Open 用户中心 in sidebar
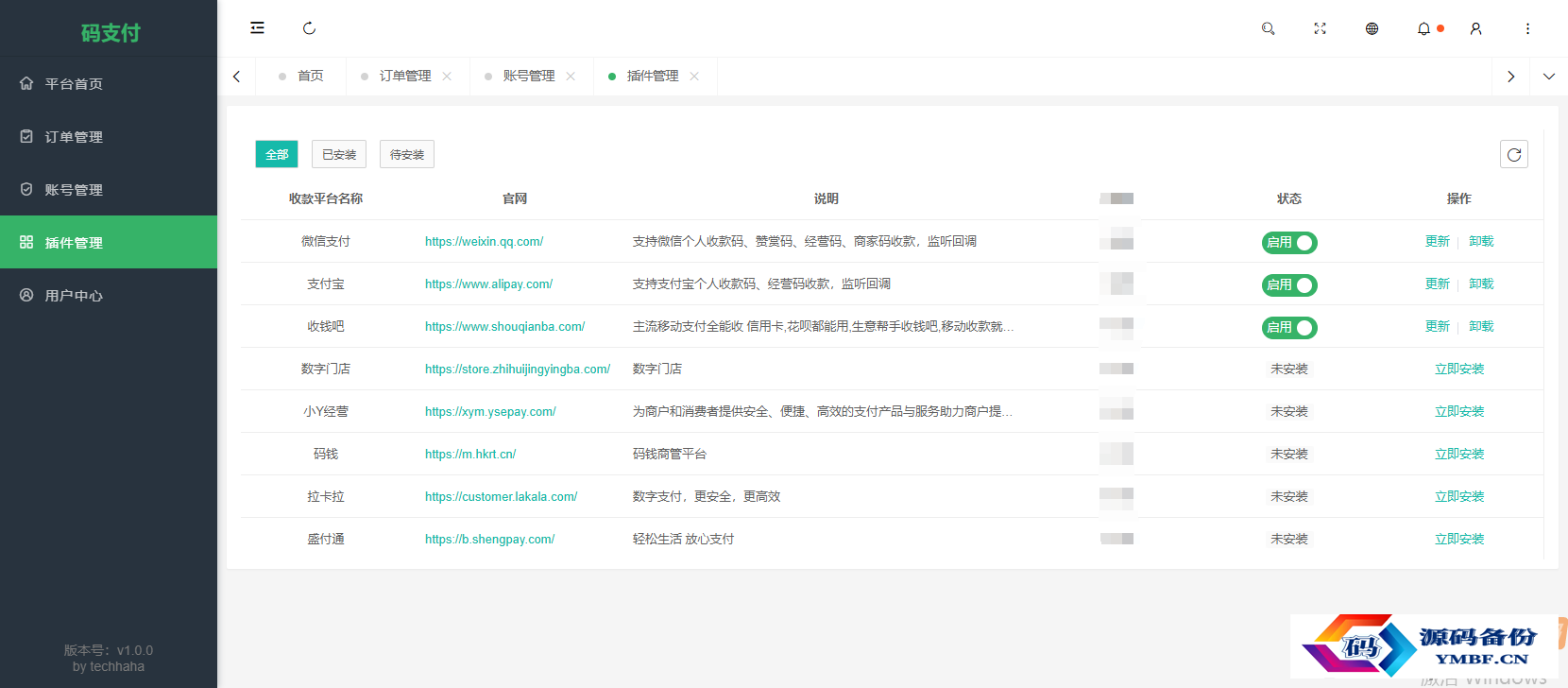1568x688 pixels. pyautogui.click(x=109, y=295)
